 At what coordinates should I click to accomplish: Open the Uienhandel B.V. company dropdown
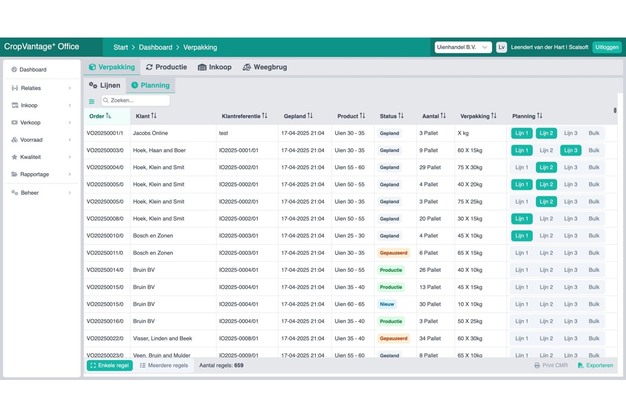[x=462, y=47]
